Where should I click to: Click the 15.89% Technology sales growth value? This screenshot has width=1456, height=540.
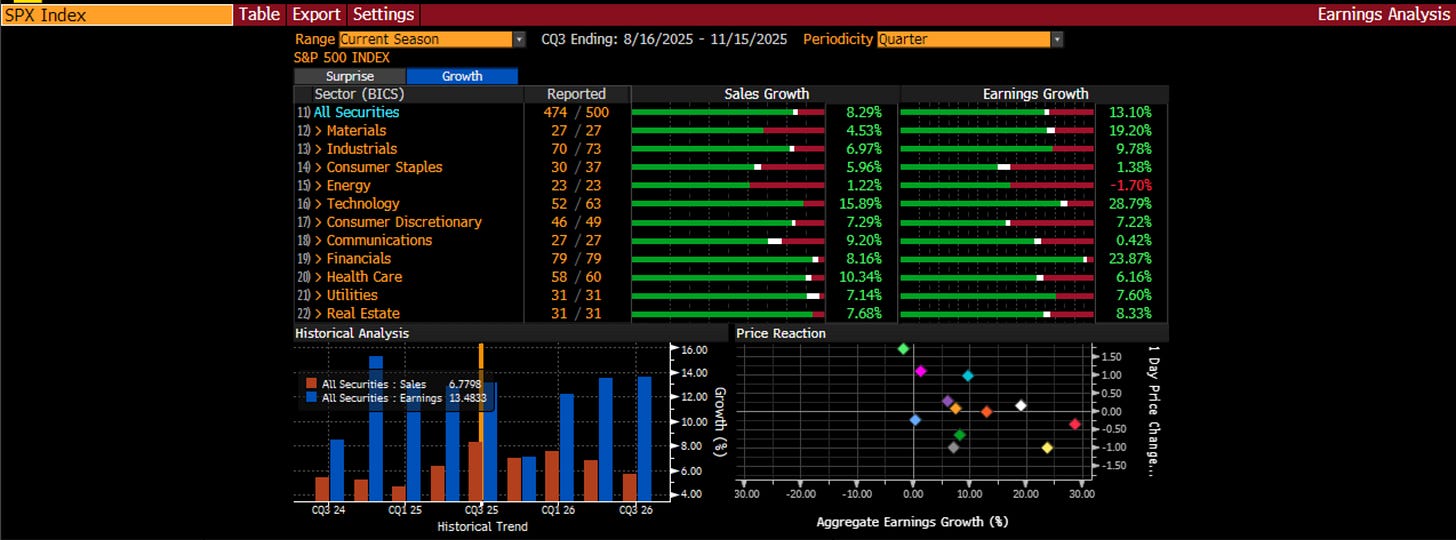click(x=862, y=204)
